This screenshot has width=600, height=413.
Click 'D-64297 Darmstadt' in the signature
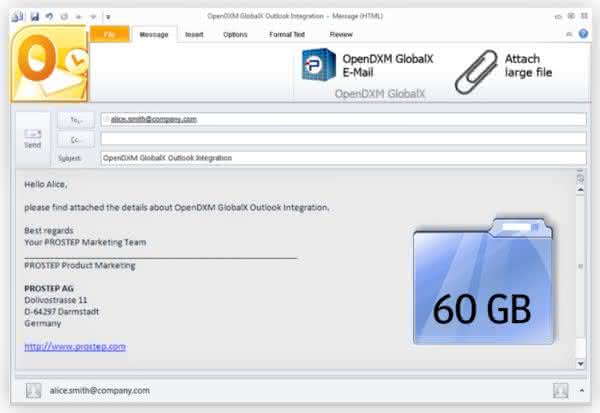[62, 312]
